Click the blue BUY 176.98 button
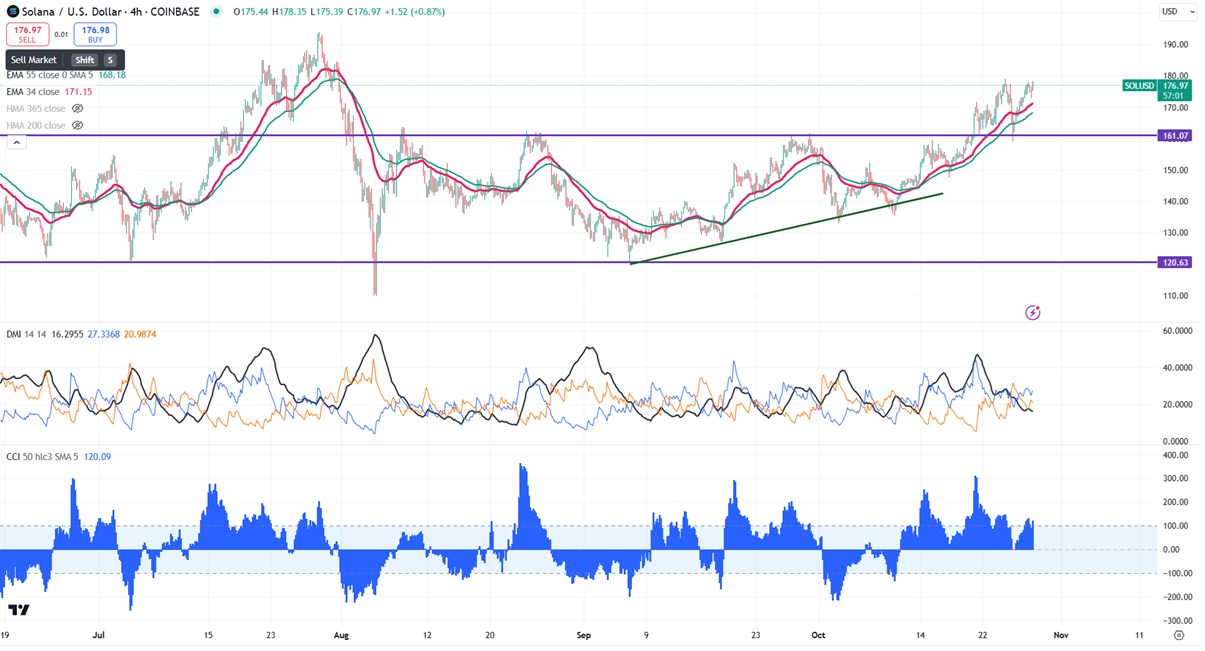Viewport: 1205px width, 651px height. click(95, 35)
